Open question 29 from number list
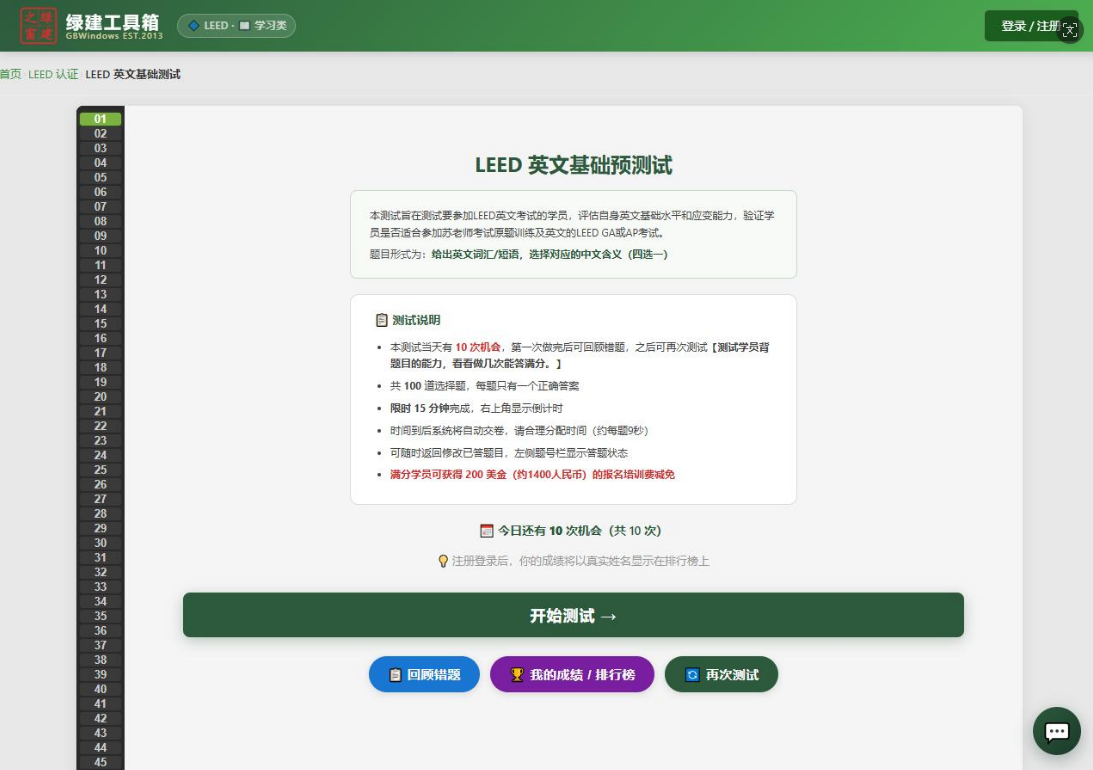This screenshot has height=770, width=1093. (100, 529)
